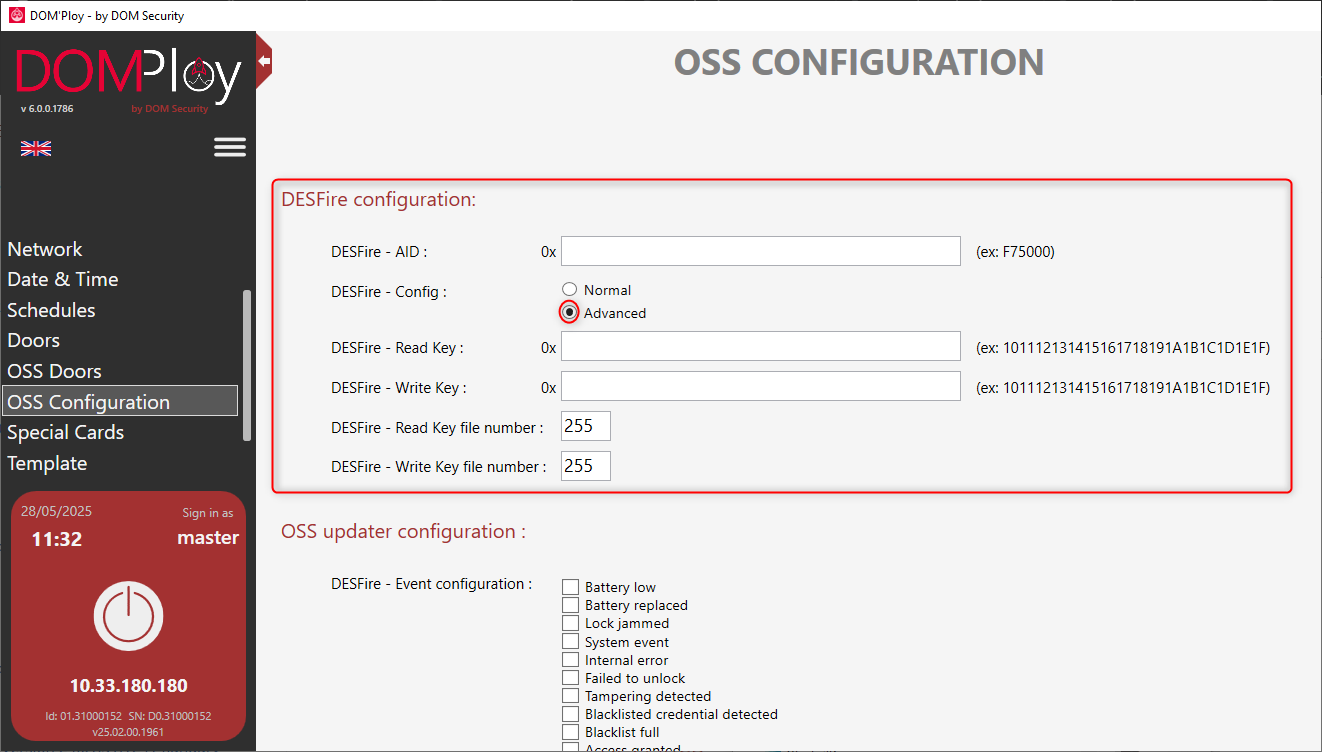Toggle the System event checkbox
Screen dimensions: 1322x752
[x=571, y=642]
